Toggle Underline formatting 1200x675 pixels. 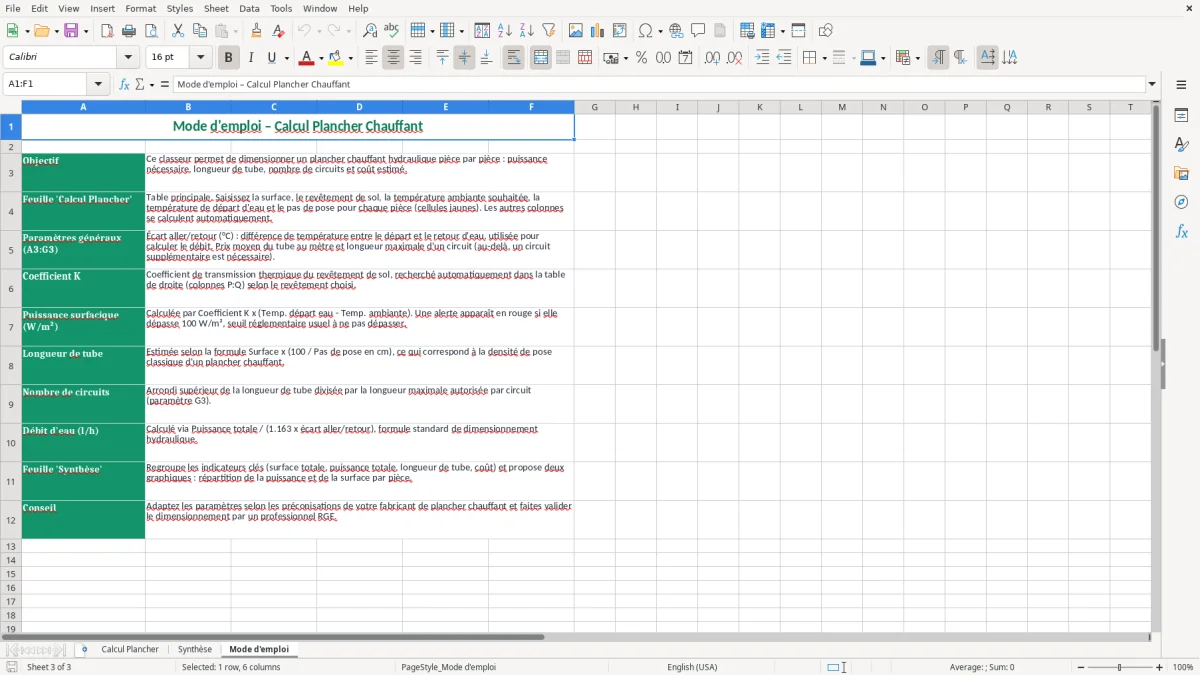(271, 58)
